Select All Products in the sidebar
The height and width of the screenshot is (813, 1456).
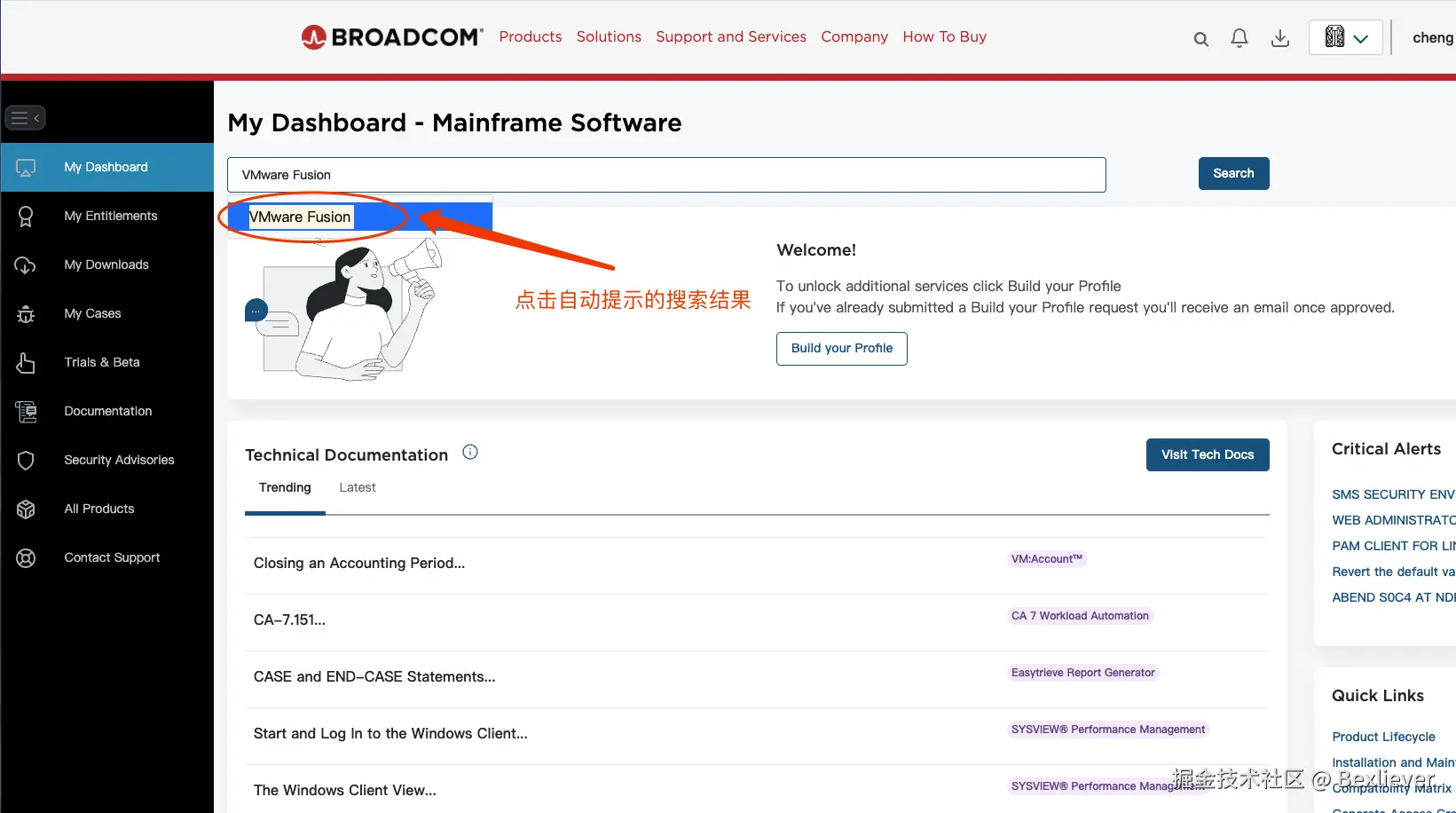[98, 508]
